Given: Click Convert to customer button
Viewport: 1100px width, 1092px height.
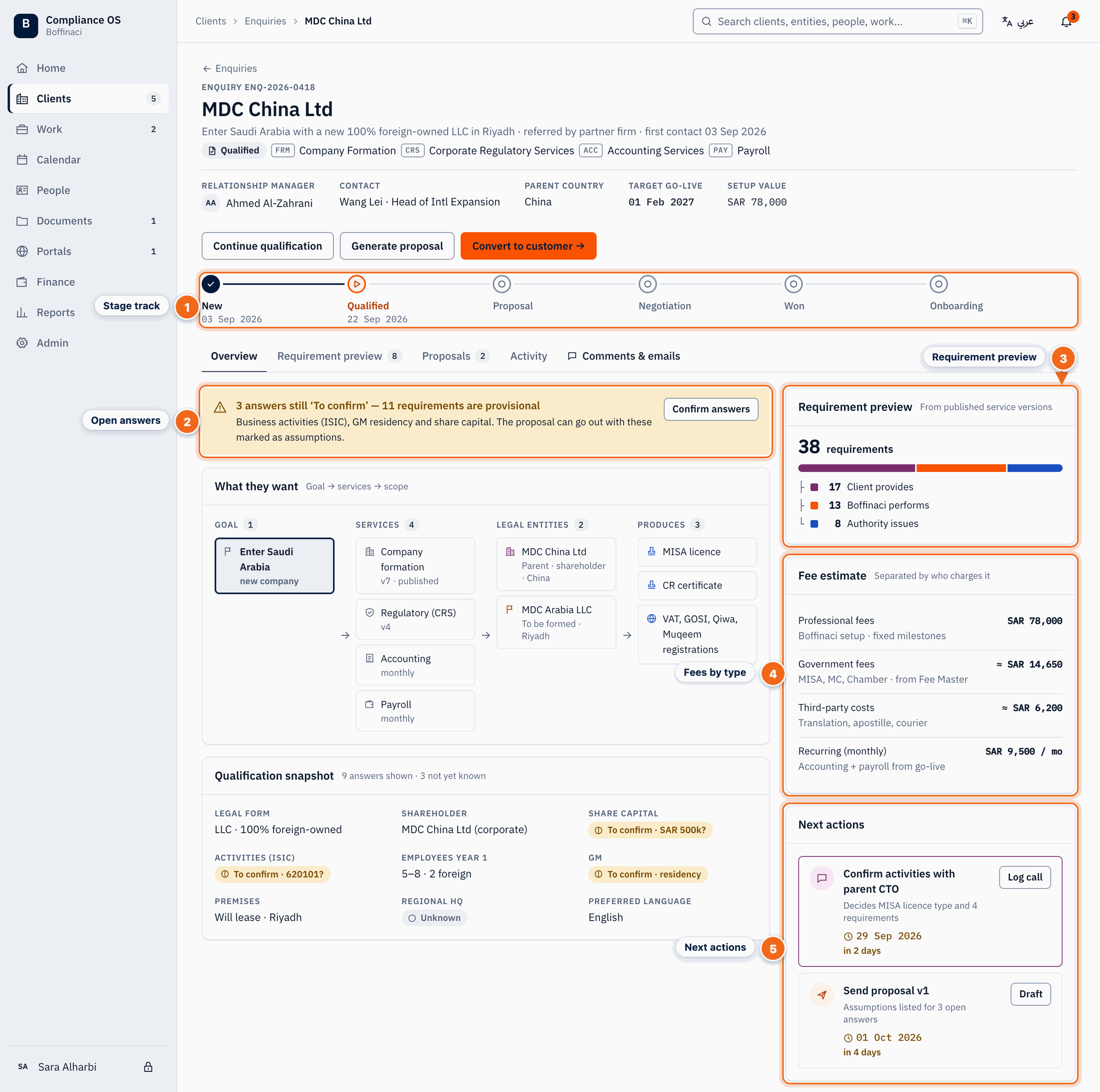Looking at the screenshot, I should click(x=528, y=246).
